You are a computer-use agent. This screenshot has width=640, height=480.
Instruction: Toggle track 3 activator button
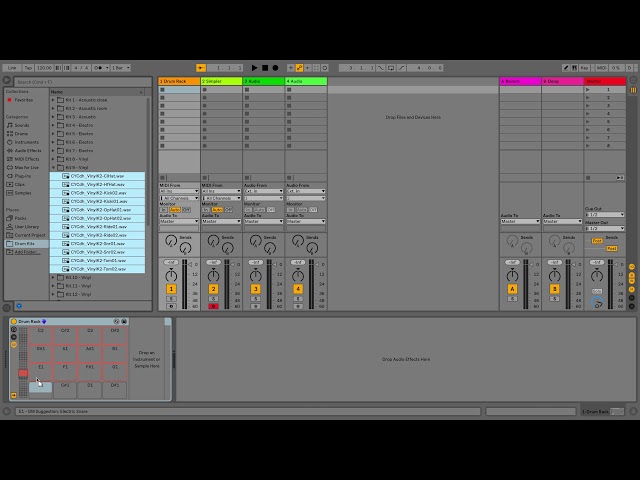click(256, 289)
